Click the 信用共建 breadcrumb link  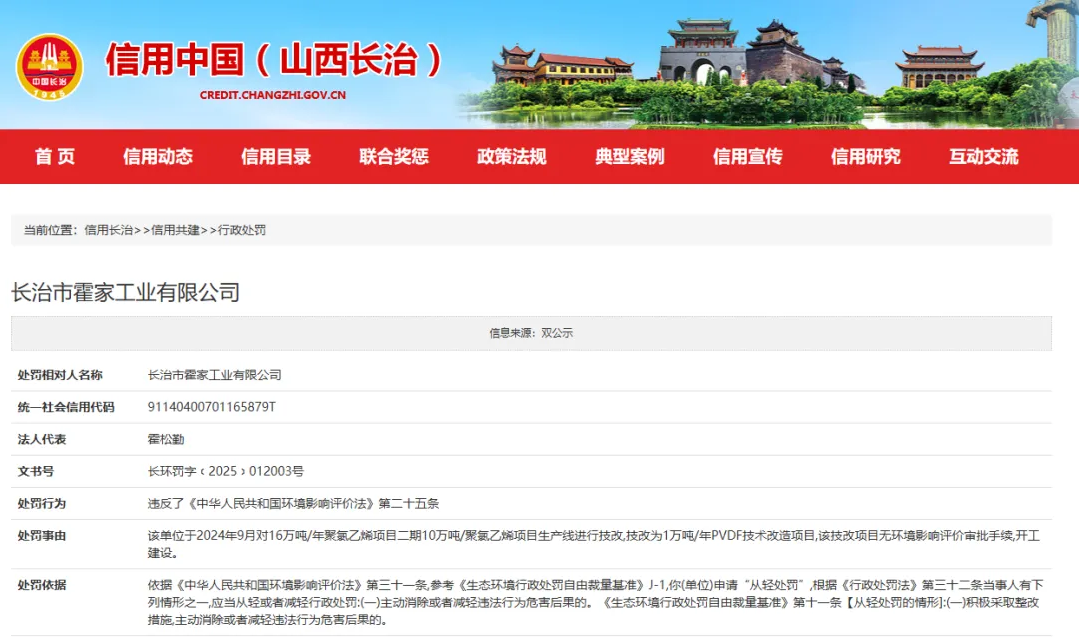[175, 230]
